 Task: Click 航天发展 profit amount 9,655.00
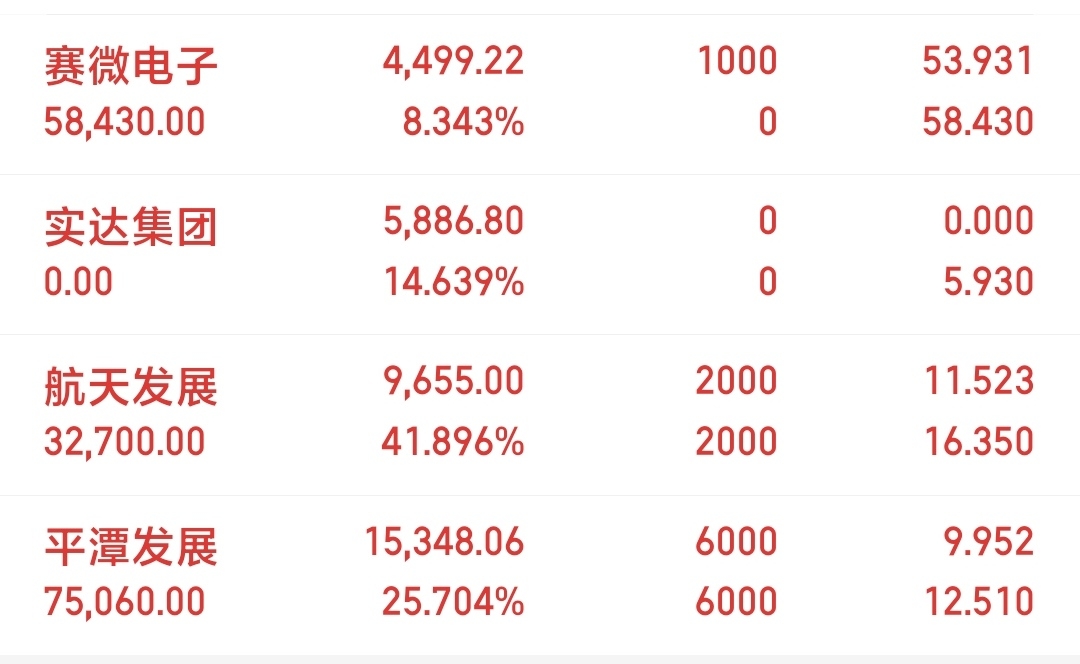pyautogui.click(x=453, y=381)
